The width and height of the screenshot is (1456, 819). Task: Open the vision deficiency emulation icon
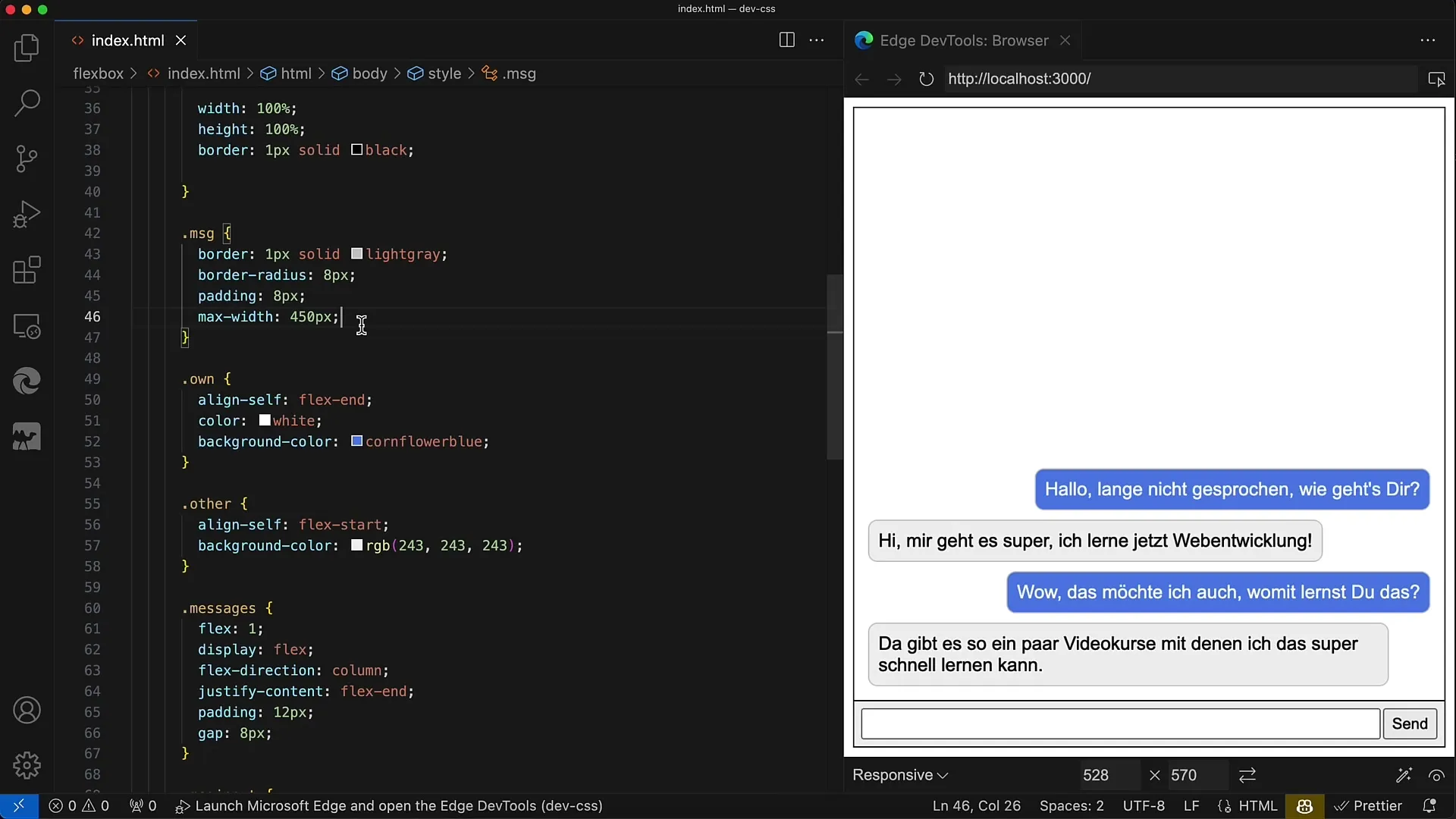click(x=1436, y=775)
